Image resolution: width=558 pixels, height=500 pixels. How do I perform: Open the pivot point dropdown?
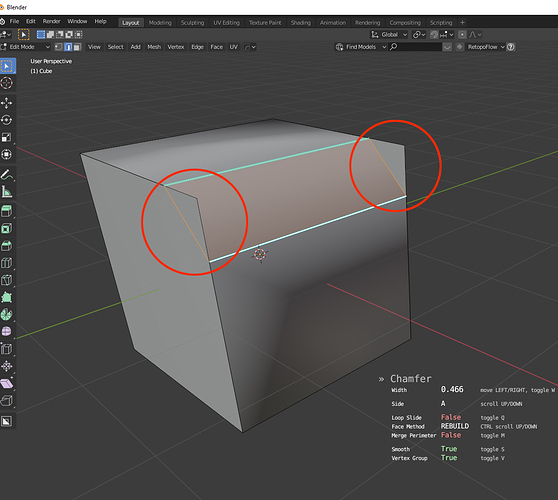[x=419, y=35]
